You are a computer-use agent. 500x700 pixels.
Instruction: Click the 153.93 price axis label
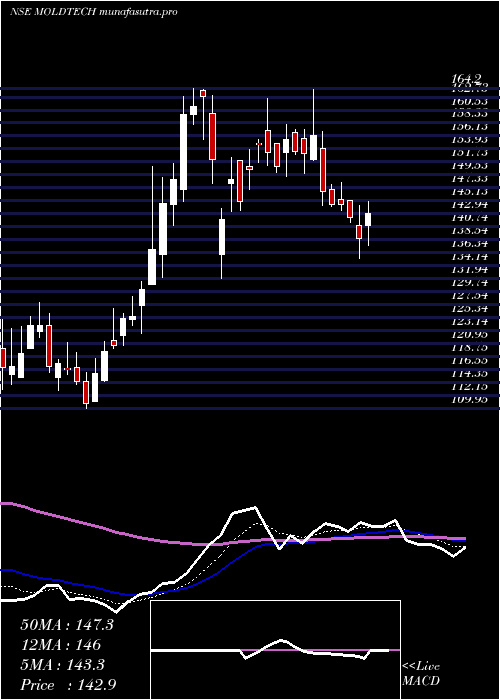[469, 140]
